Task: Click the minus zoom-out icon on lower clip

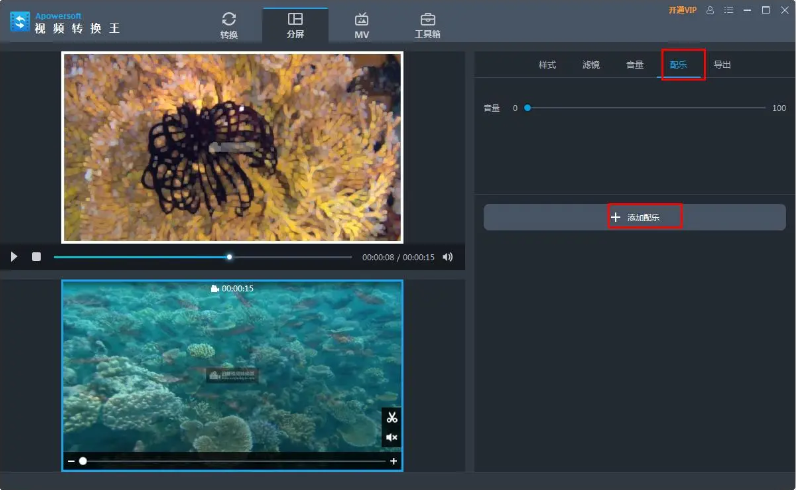Action: click(x=70, y=461)
